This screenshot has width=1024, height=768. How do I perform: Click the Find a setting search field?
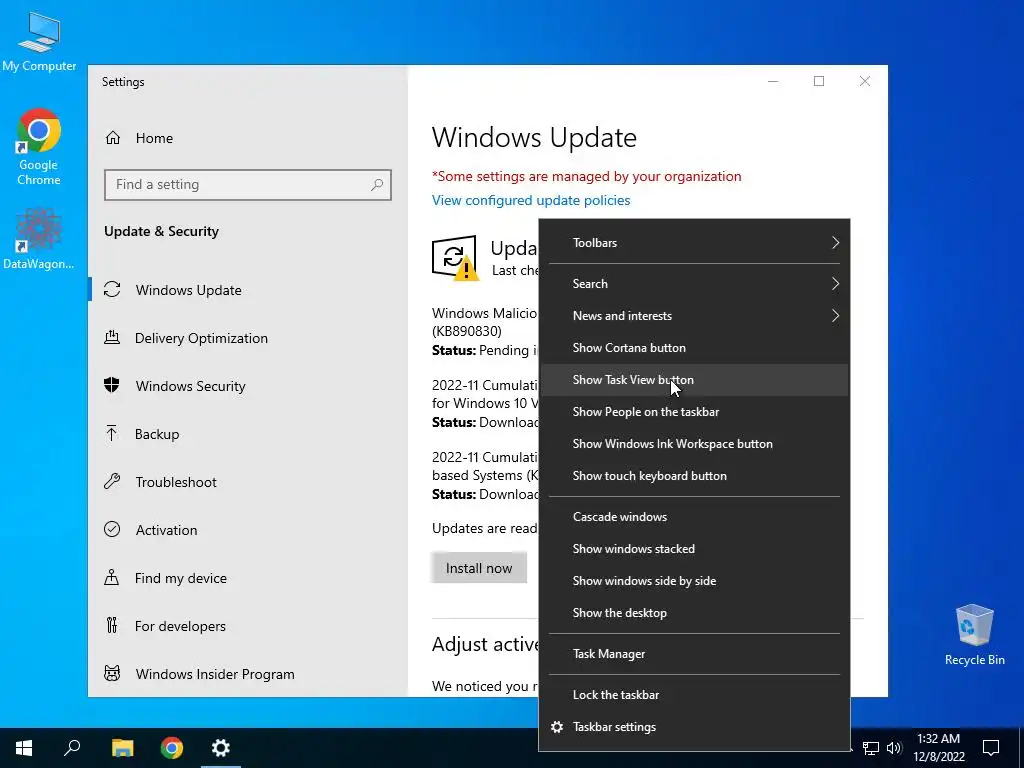(x=248, y=185)
